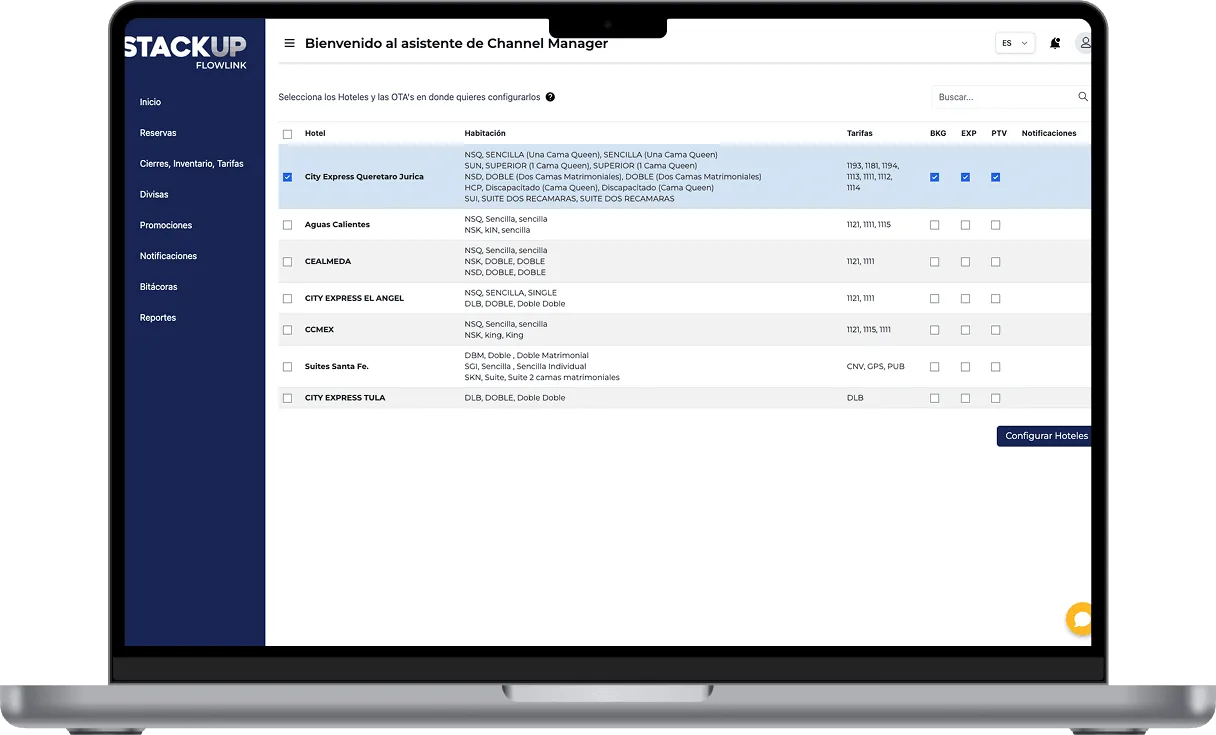
Task: Select the CITY EXPRESS EL ANGEL name
Action: [x=354, y=299]
